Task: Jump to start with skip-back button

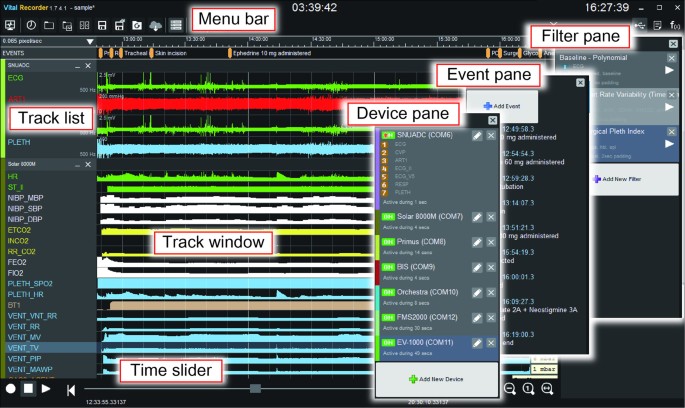Action: [x=71, y=390]
